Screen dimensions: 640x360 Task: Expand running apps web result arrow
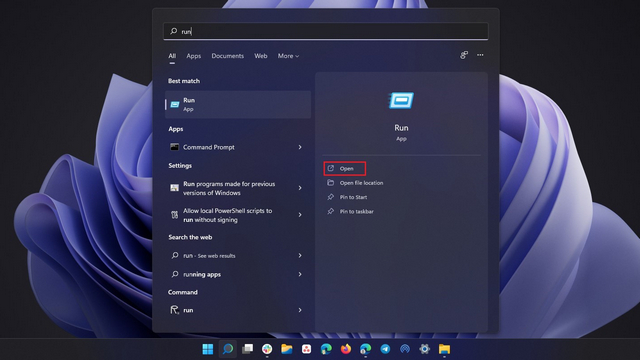click(300, 274)
